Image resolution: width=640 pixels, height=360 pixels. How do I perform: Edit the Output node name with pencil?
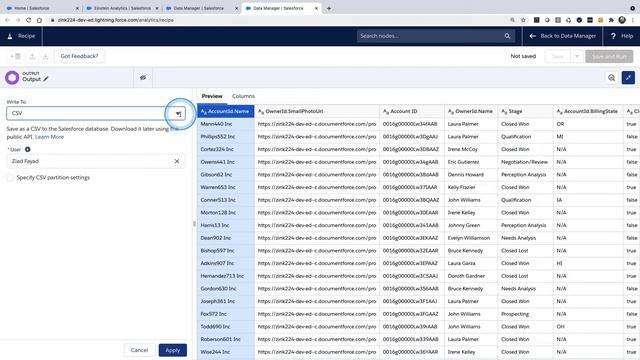coord(46,79)
